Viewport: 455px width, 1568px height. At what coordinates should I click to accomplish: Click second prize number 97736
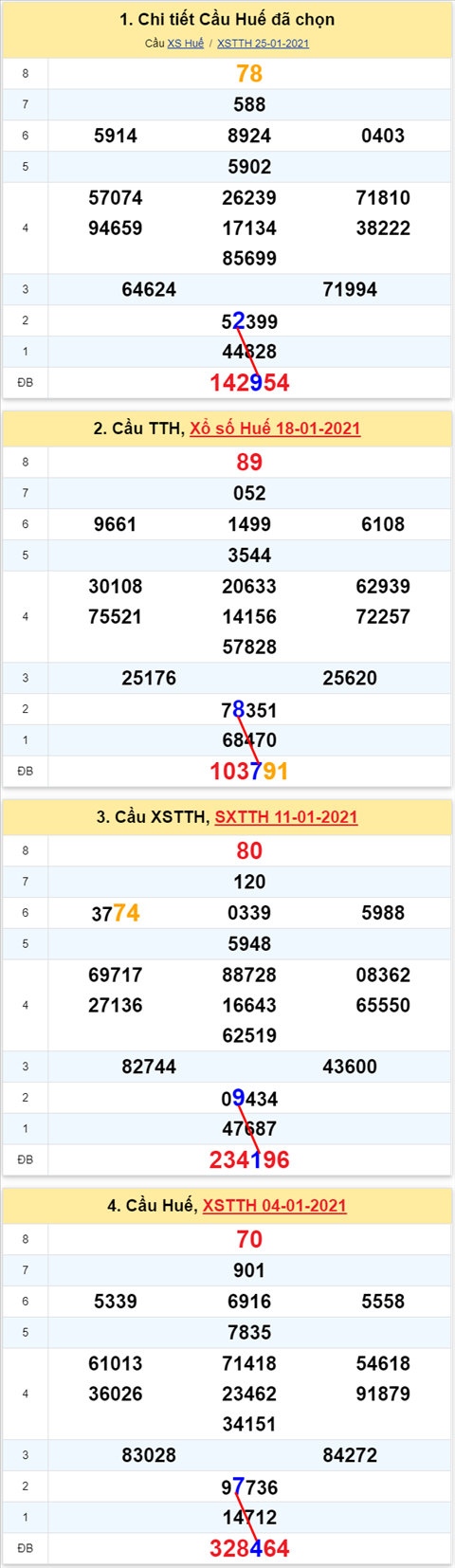(249, 1487)
